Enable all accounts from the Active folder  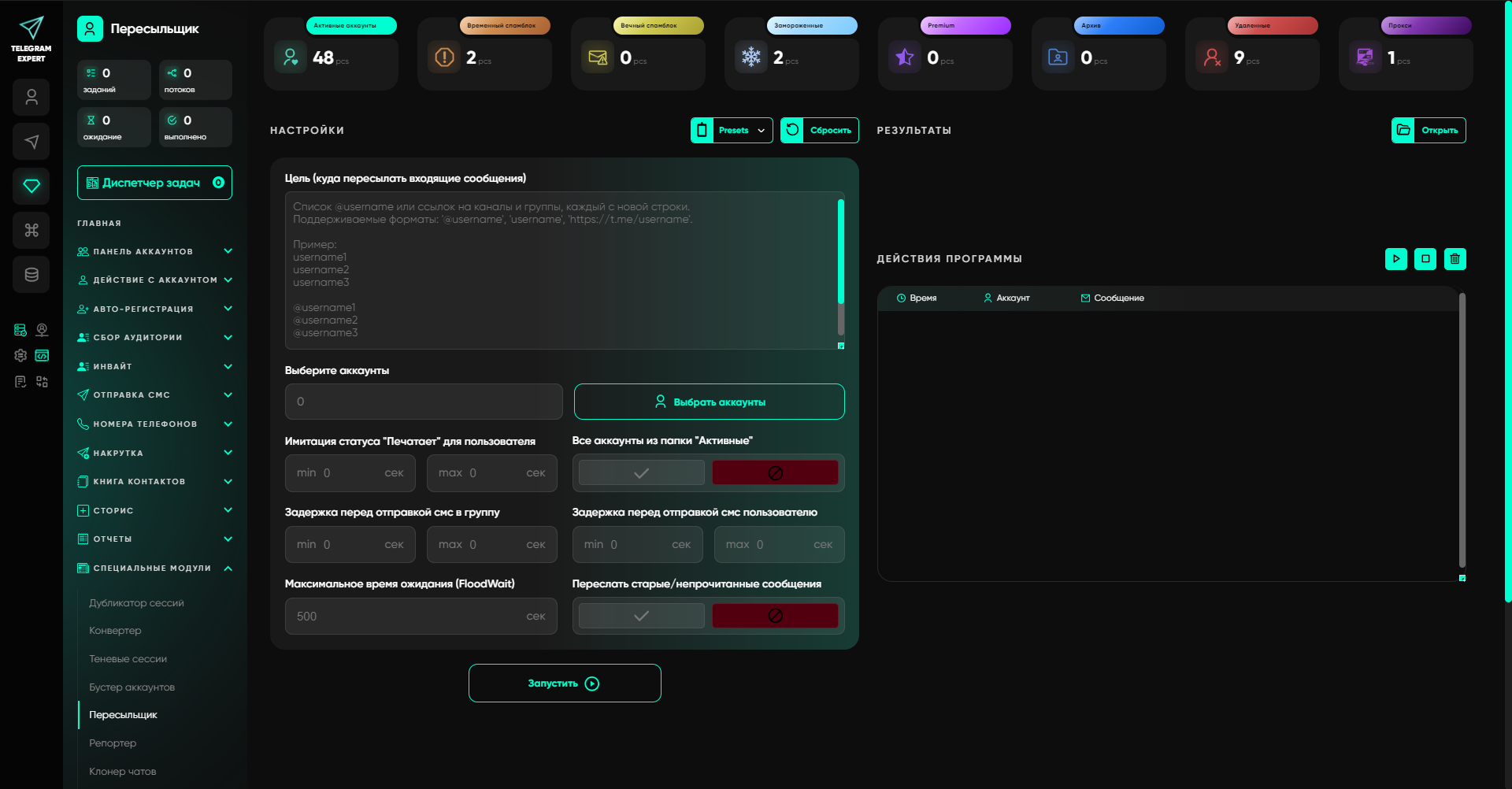point(641,473)
